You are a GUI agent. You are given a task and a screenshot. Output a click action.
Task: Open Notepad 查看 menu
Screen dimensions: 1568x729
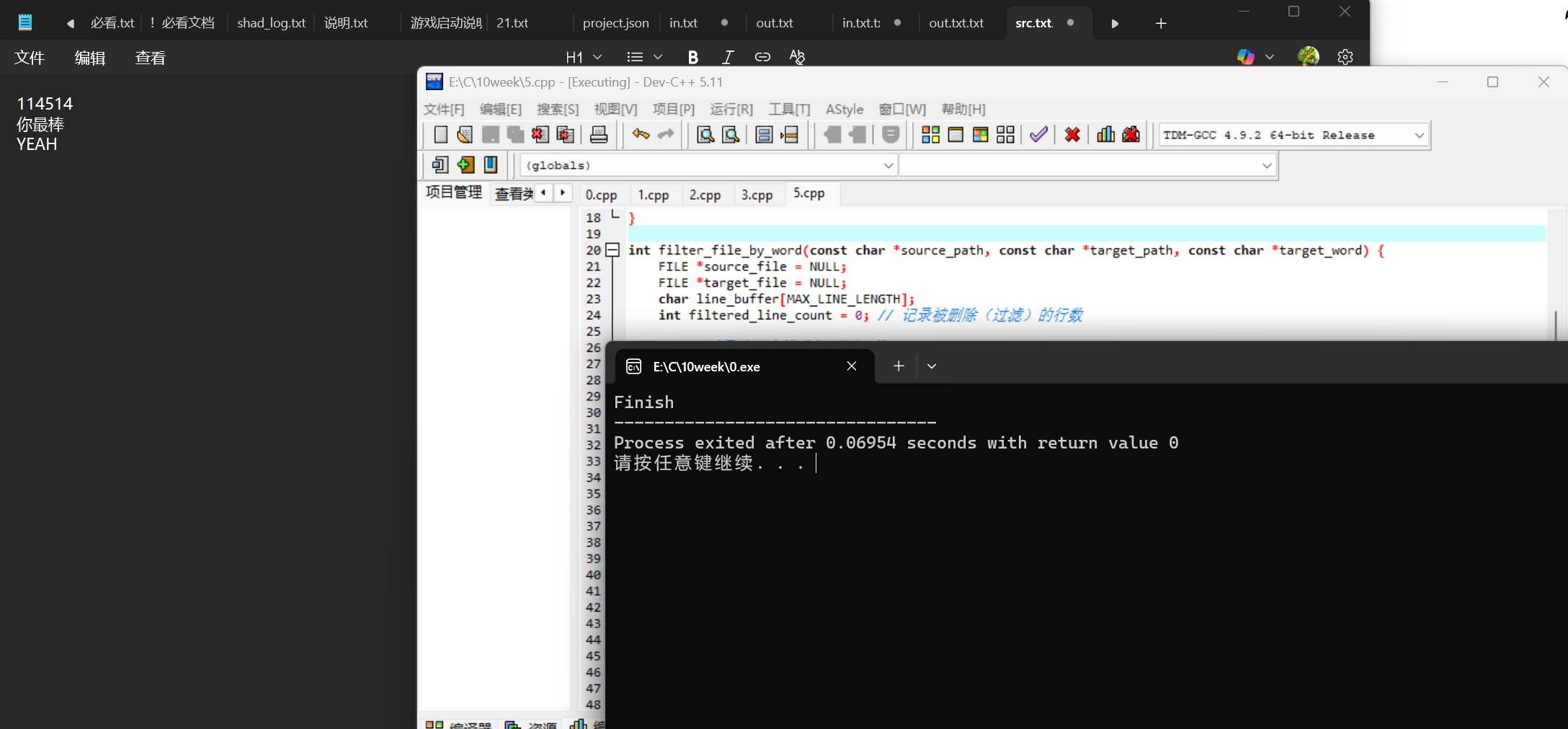(151, 58)
